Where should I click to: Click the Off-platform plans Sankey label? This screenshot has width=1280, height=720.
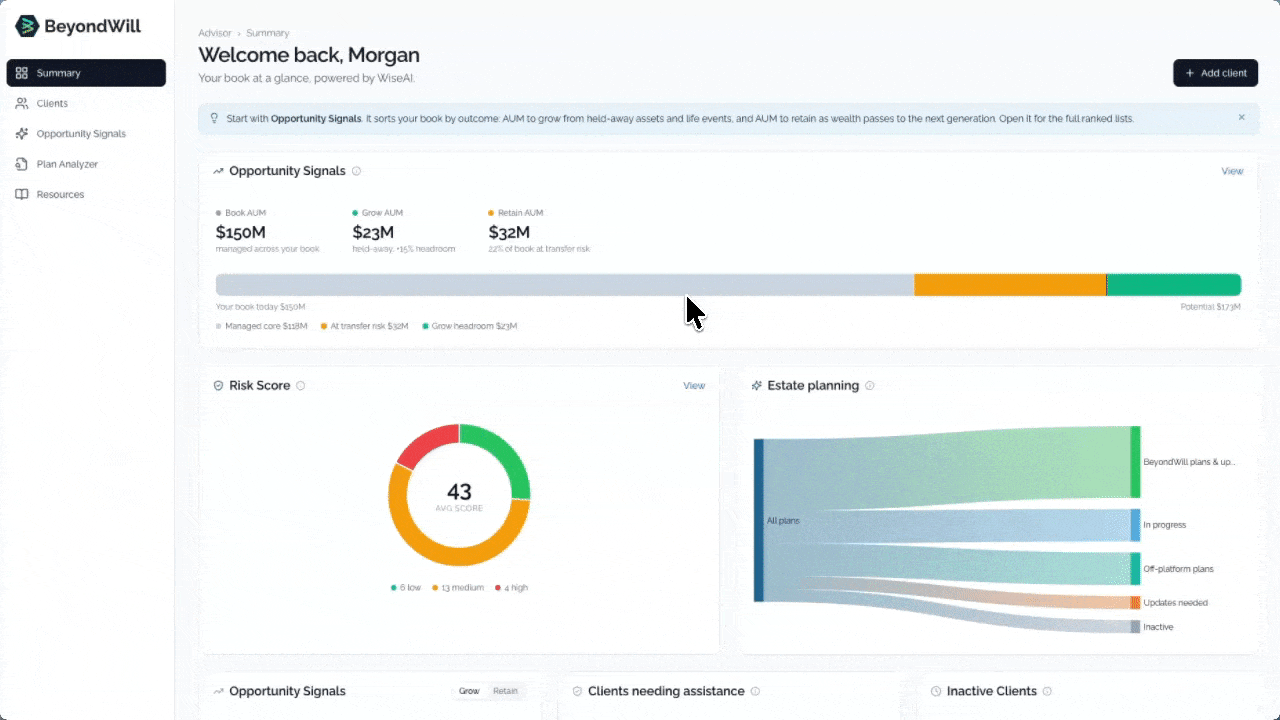pyautogui.click(x=1178, y=569)
